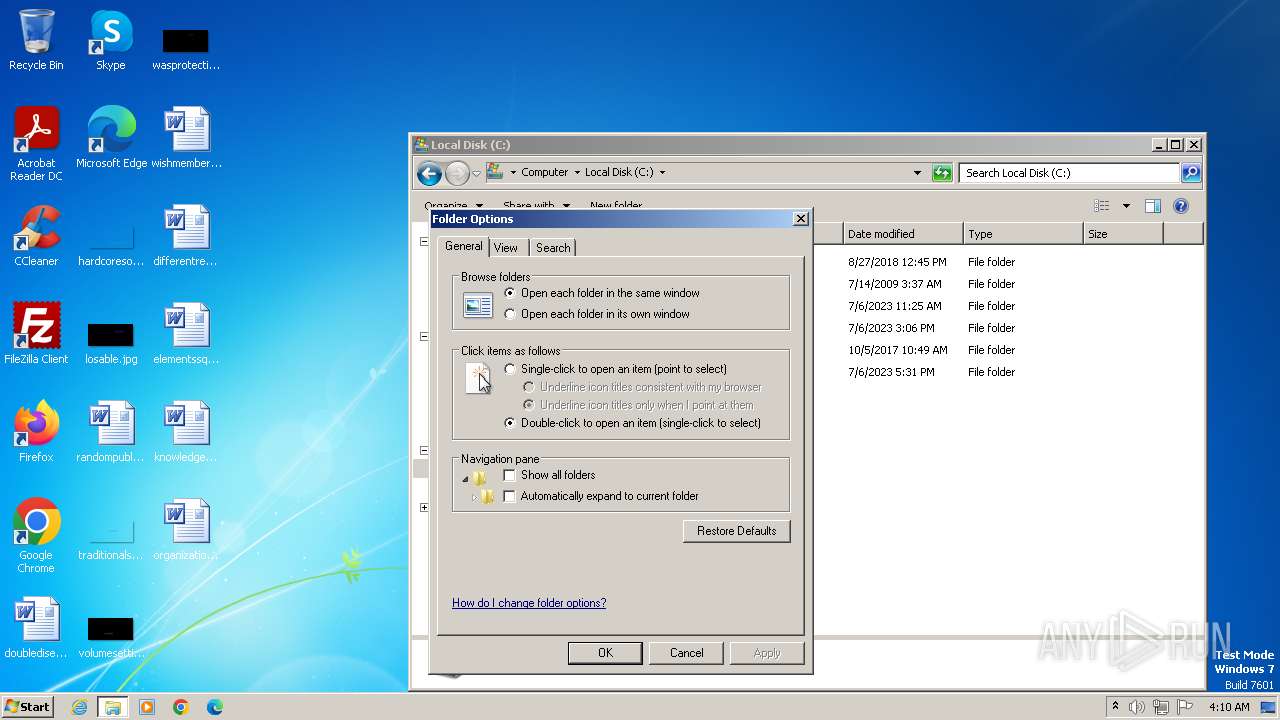
Task: Click the 7/6/2023 3:06 PM date cell
Action: click(x=891, y=328)
